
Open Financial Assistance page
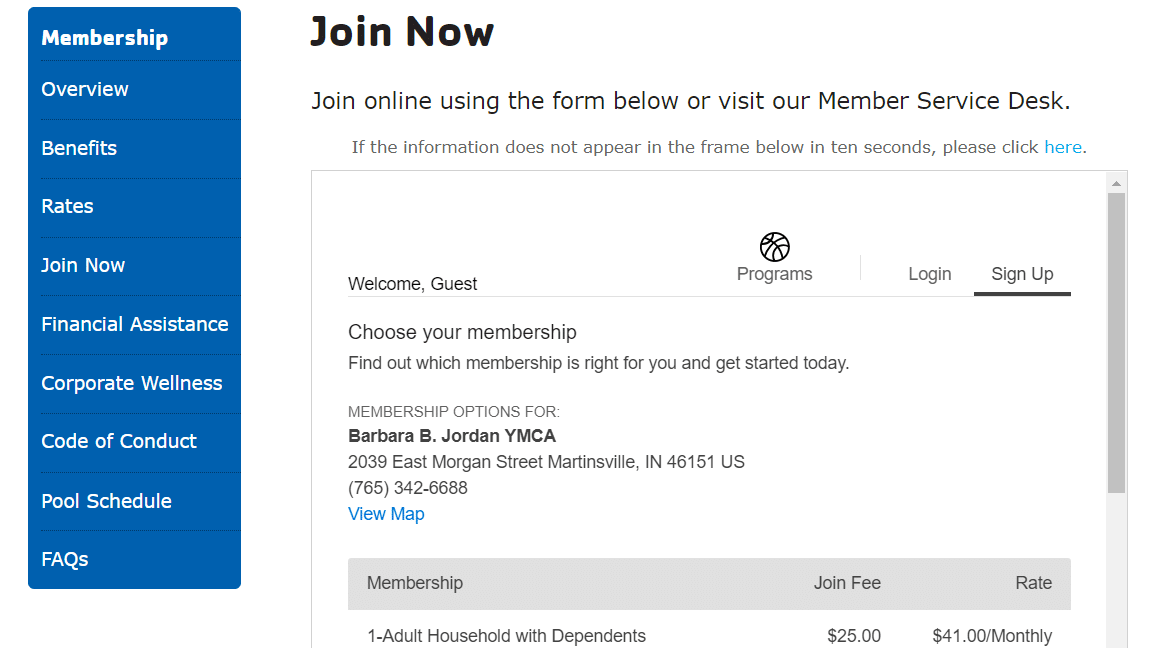point(135,324)
